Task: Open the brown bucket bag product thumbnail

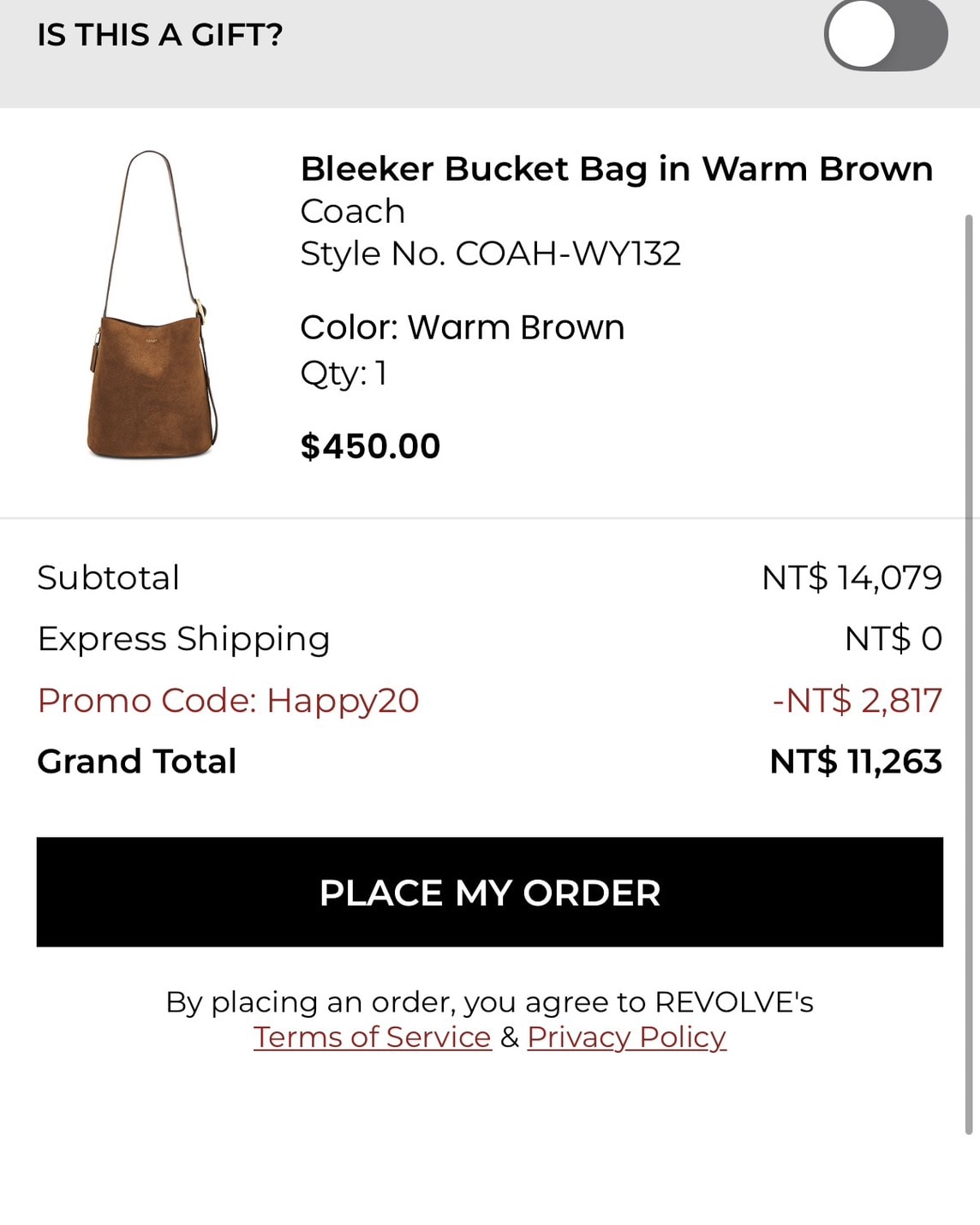Action: [x=152, y=305]
